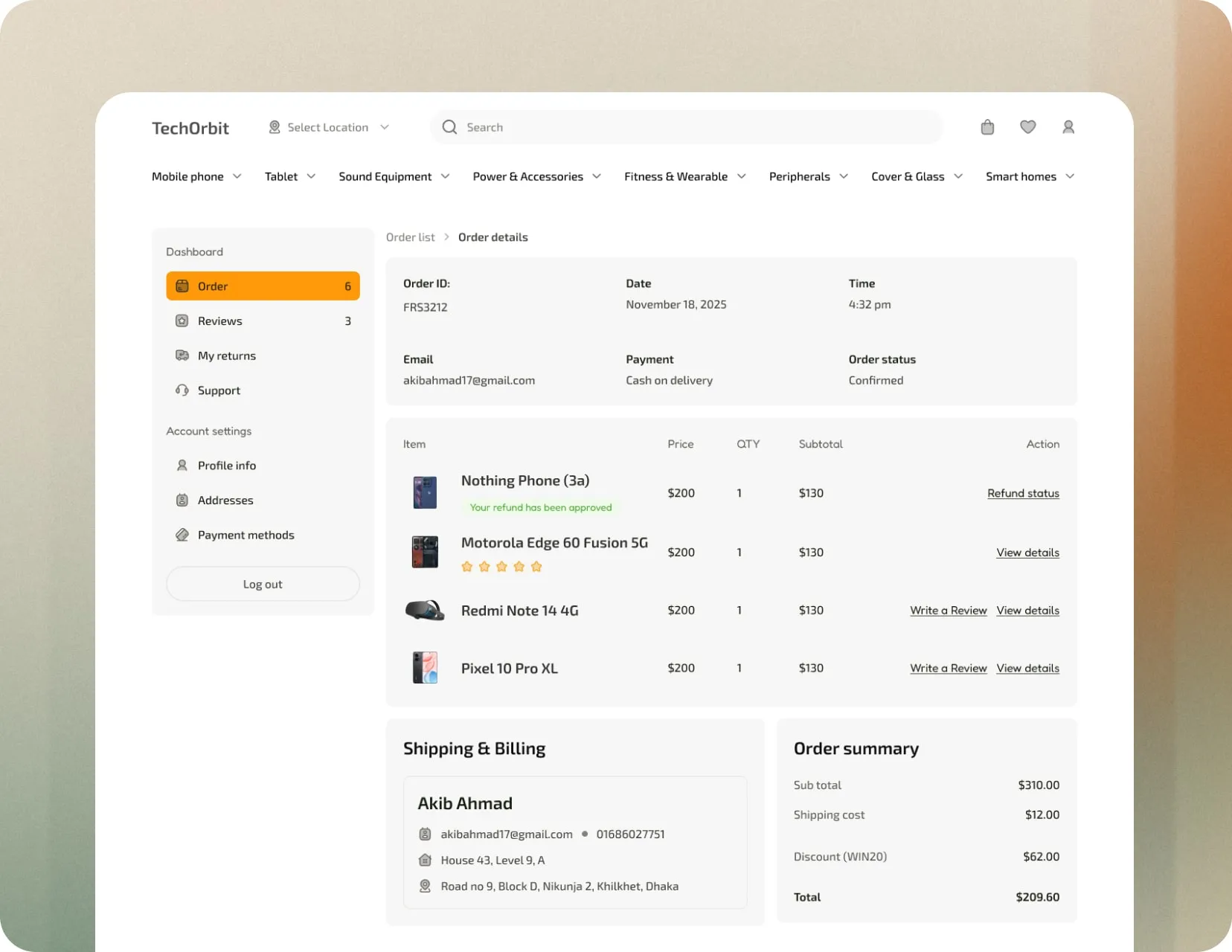The width and height of the screenshot is (1232, 952).
Task: Open the wishlist heart icon
Action: pyautogui.click(x=1027, y=127)
